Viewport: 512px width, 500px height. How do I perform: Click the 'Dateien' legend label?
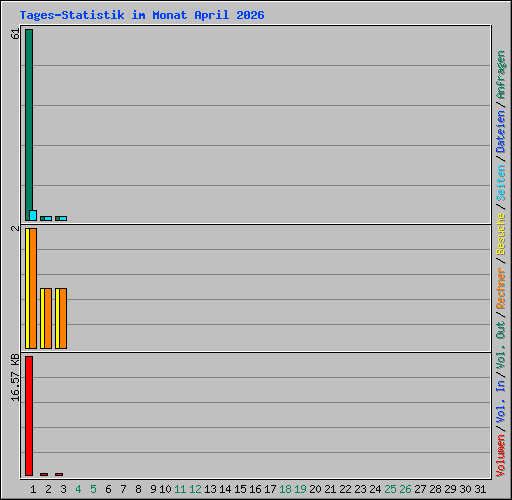[x=501, y=132]
